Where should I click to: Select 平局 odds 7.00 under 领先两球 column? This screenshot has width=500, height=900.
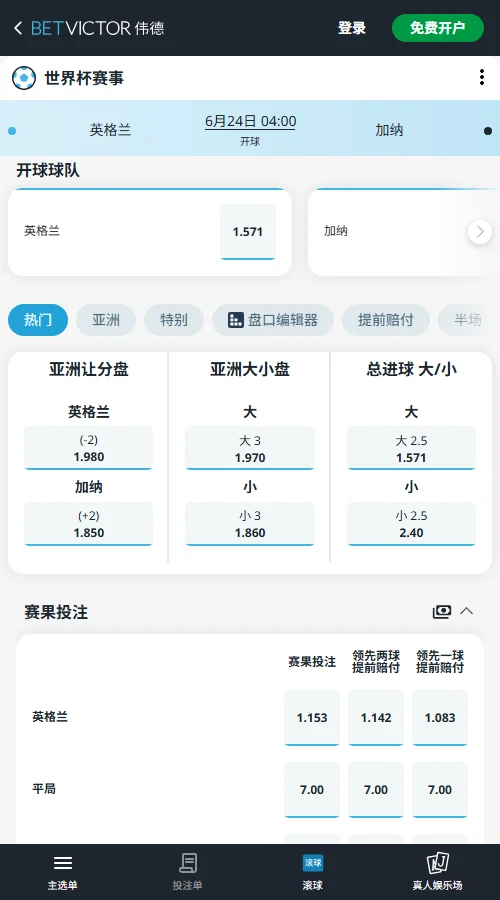click(x=376, y=790)
